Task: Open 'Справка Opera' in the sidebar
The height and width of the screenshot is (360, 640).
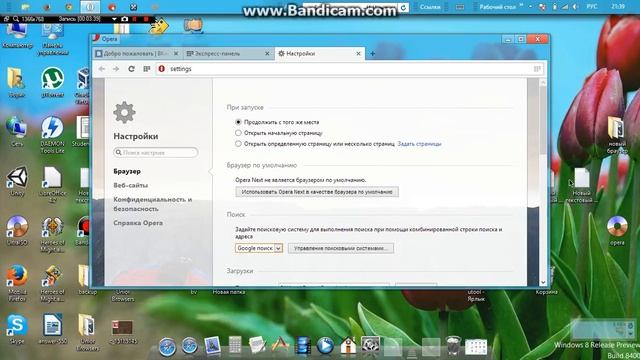Action: click(x=138, y=223)
